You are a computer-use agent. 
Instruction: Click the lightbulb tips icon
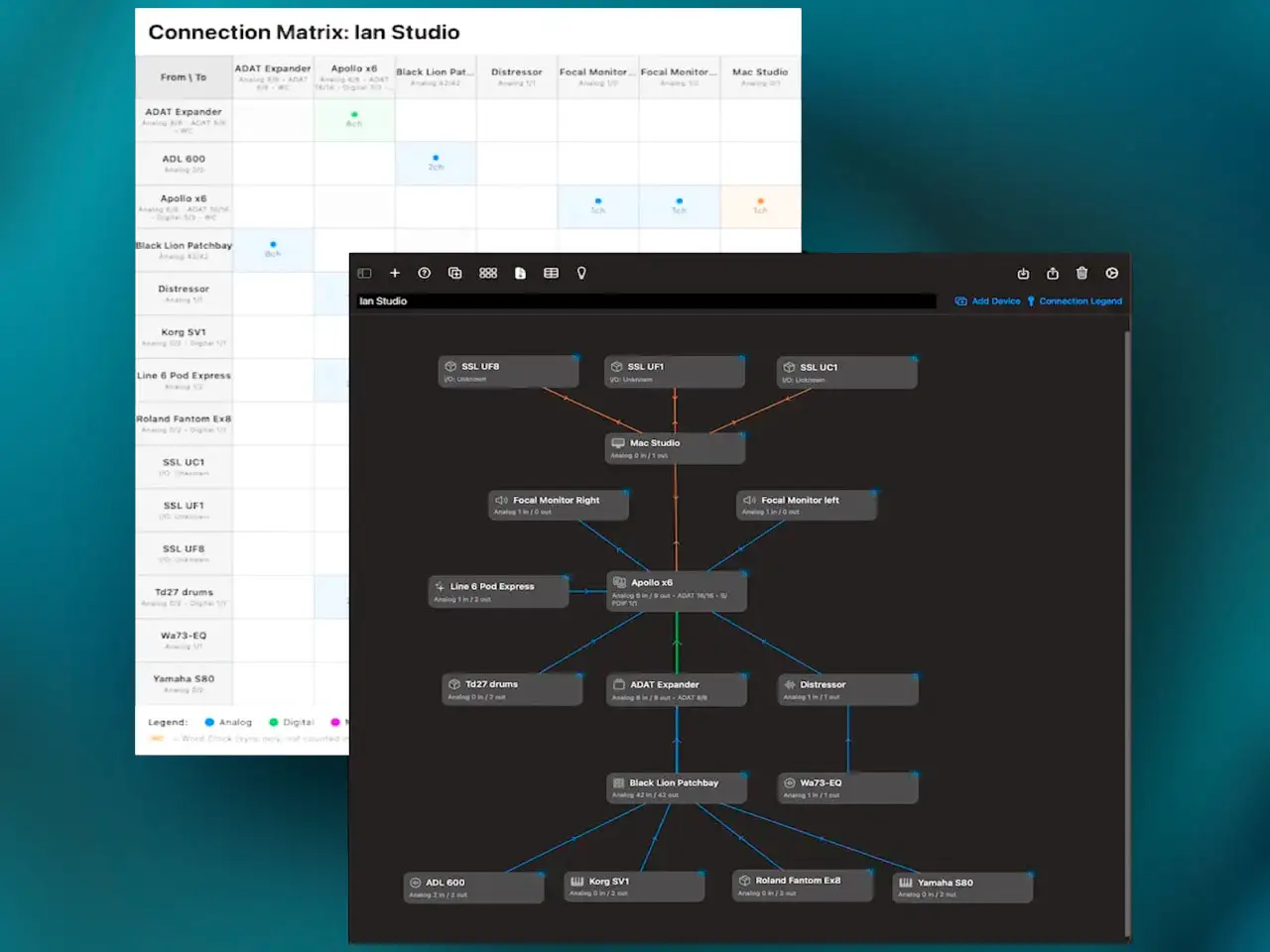coord(581,273)
